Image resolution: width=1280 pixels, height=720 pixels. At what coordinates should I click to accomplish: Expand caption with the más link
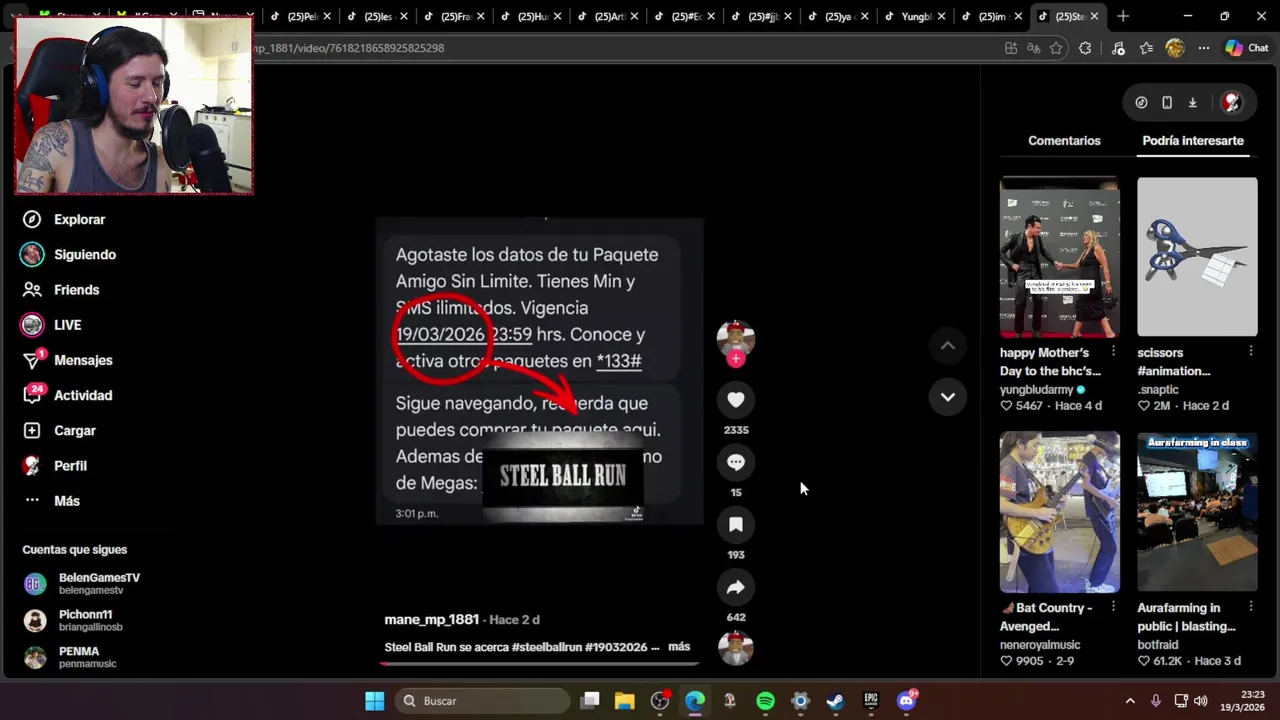[679, 647]
